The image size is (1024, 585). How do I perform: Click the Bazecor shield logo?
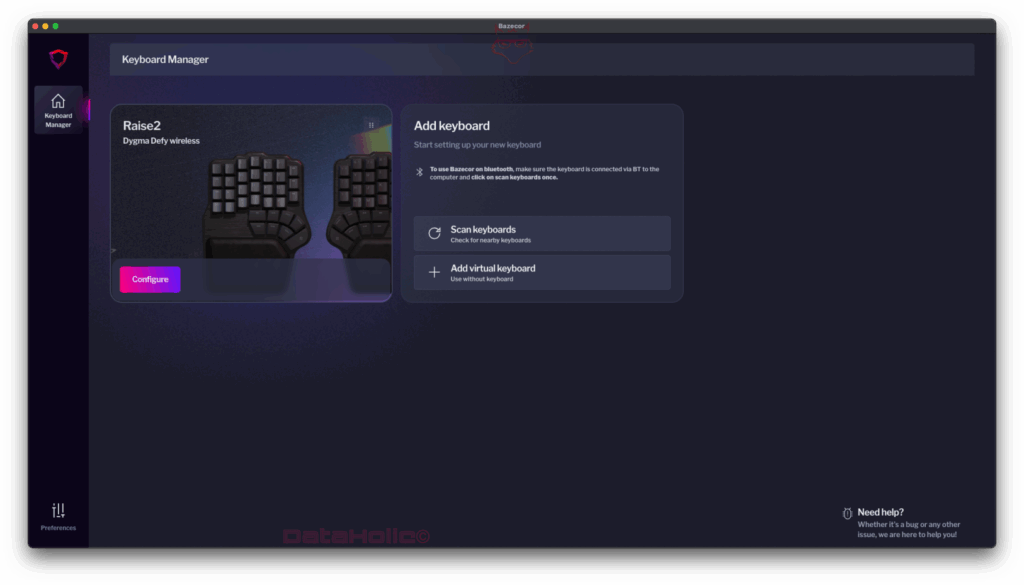58,59
